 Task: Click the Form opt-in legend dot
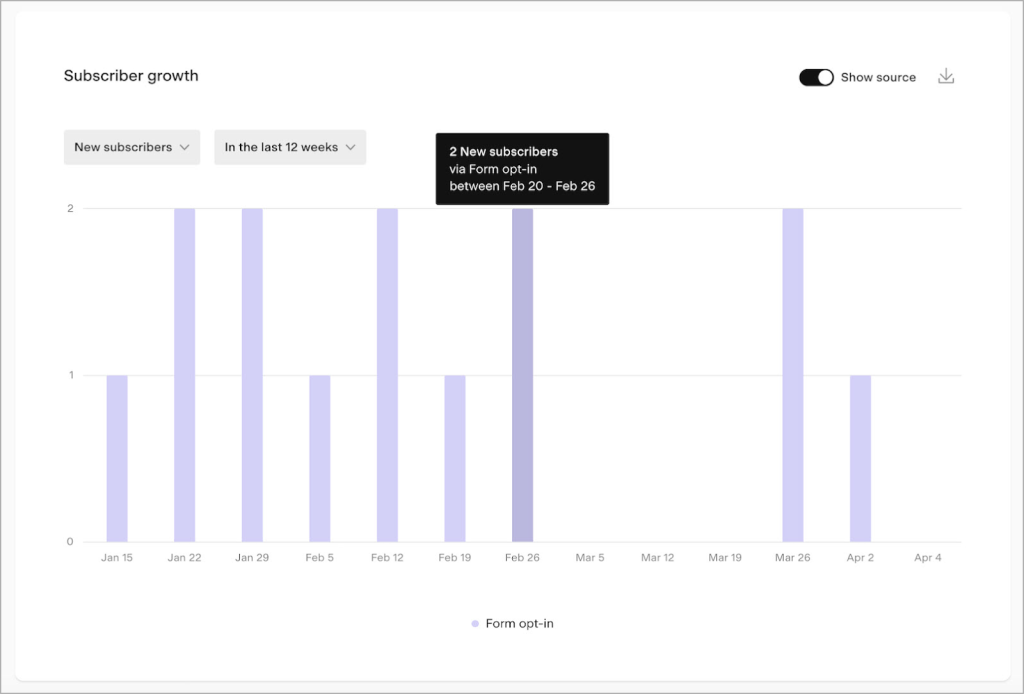[x=475, y=624]
